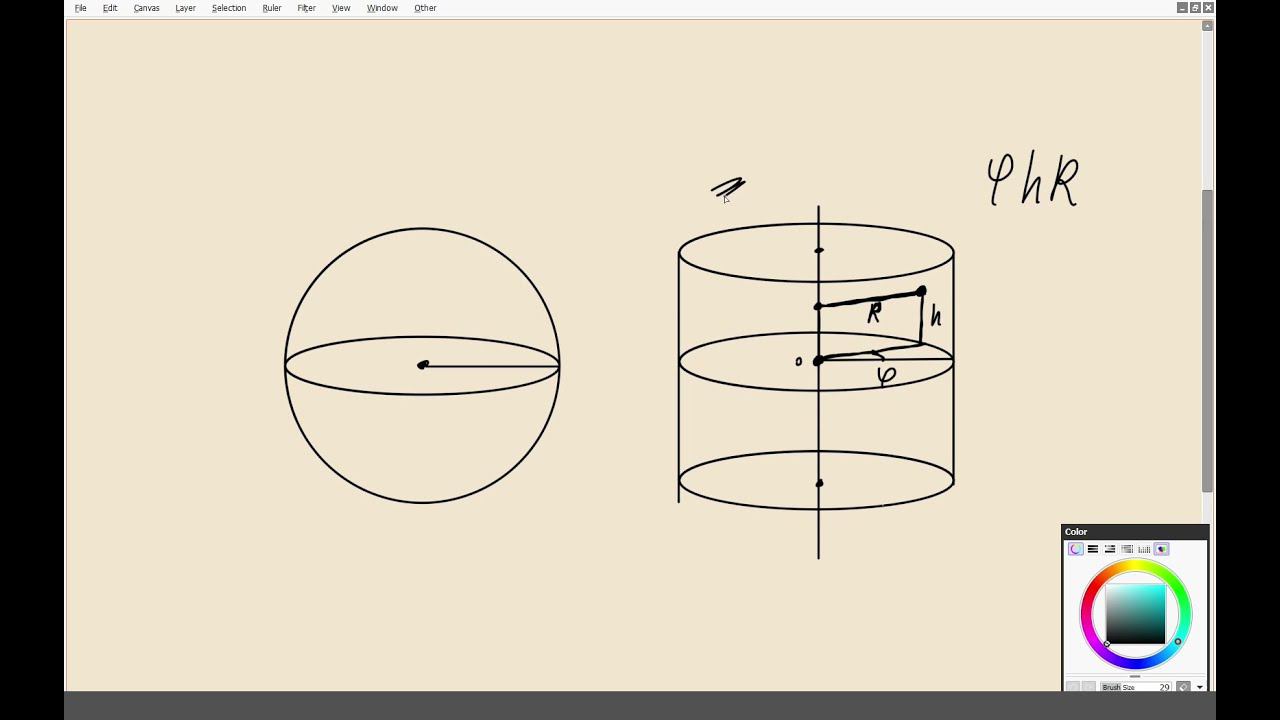Screen dimensions: 1280x720
Task: Open the Ruler menu
Action: (272, 8)
